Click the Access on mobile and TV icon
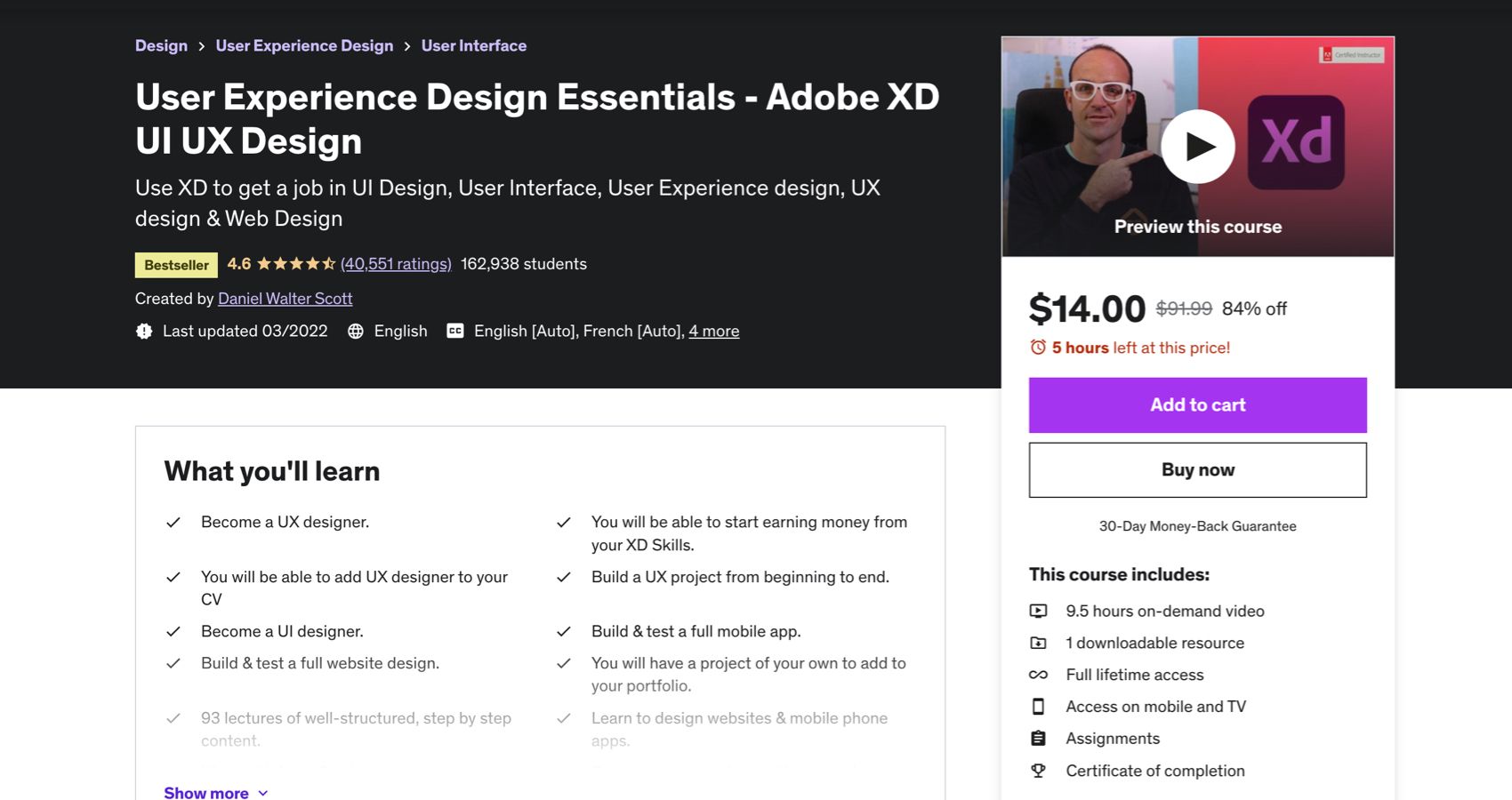 point(1038,707)
